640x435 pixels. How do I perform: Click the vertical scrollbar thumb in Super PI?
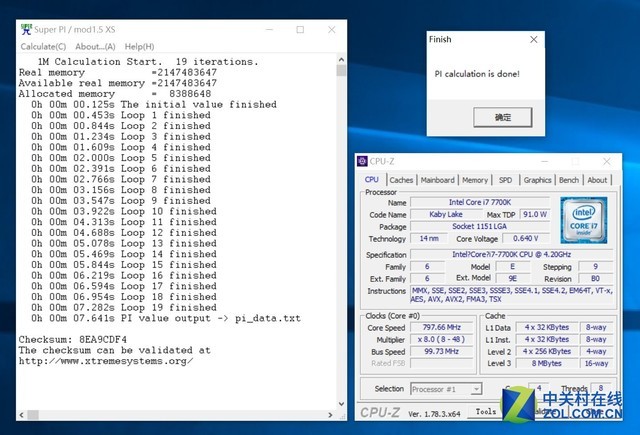point(341,71)
